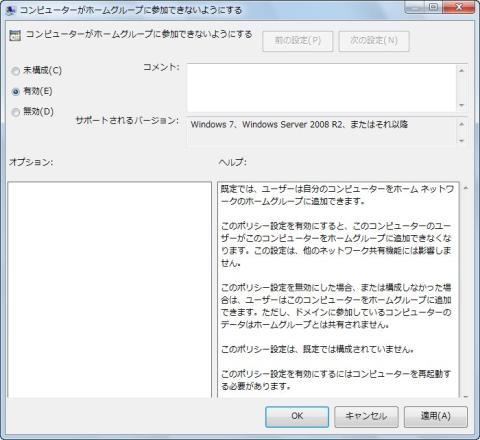This screenshot has height=440, width=480.
Task: Click the キャンセル button
Action: click(x=366, y=416)
